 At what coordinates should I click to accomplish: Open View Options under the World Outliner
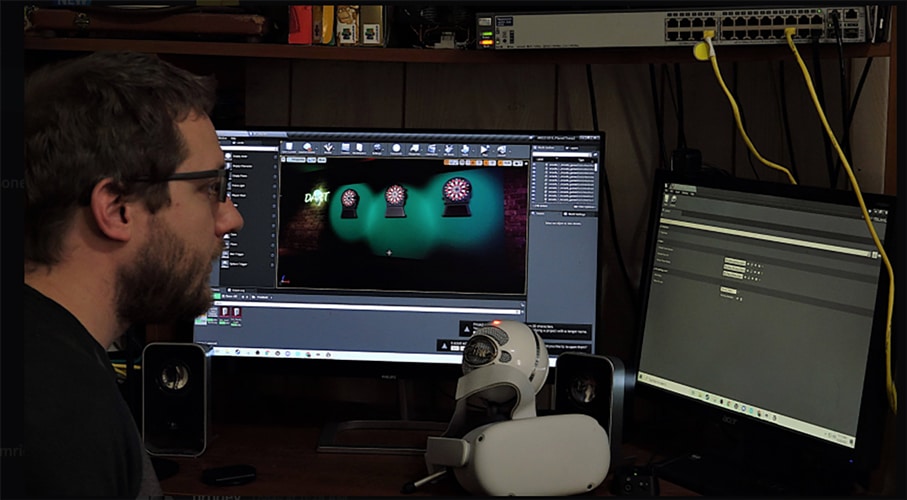coord(584,207)
